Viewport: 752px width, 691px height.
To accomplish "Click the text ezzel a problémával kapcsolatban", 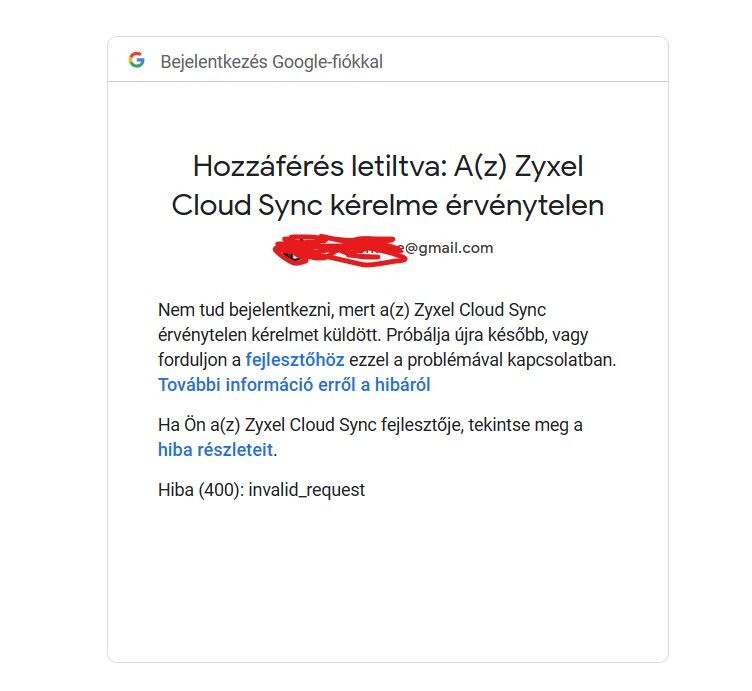I will pos(482,360).
